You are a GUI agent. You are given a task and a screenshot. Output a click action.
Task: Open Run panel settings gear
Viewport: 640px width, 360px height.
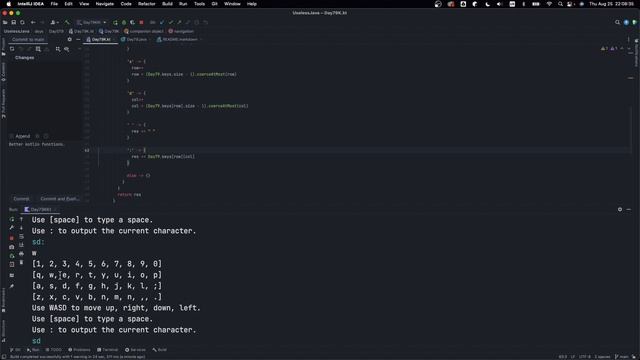tap(620, 209)
